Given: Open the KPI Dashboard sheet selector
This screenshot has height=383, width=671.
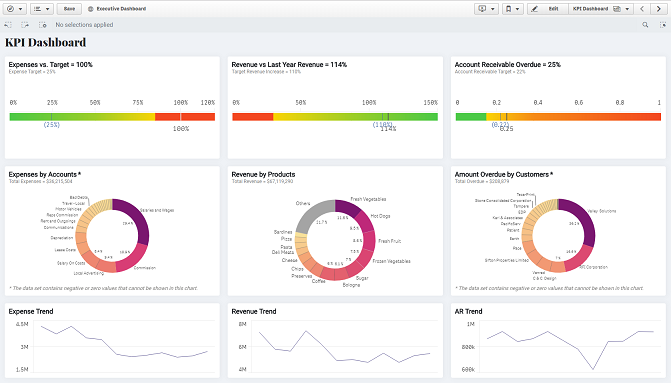Looking at the screenshot, I should (601, 9).
